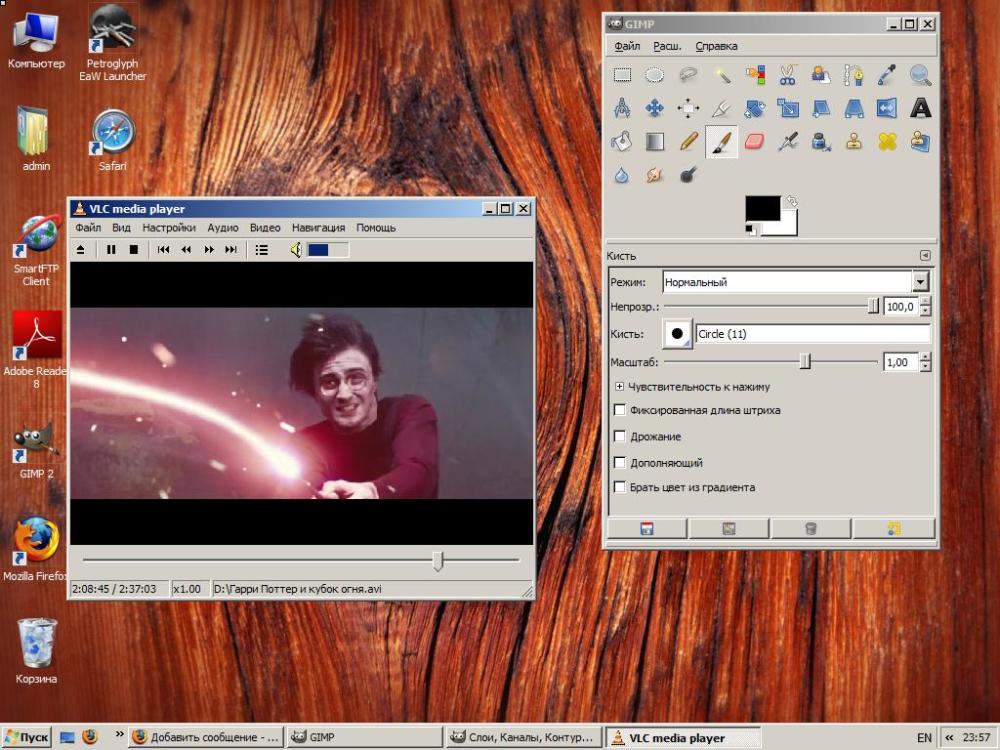Choose the Eraser tool
The height and width of the screenshot is (750, 1000).
[x=754, y=142]
